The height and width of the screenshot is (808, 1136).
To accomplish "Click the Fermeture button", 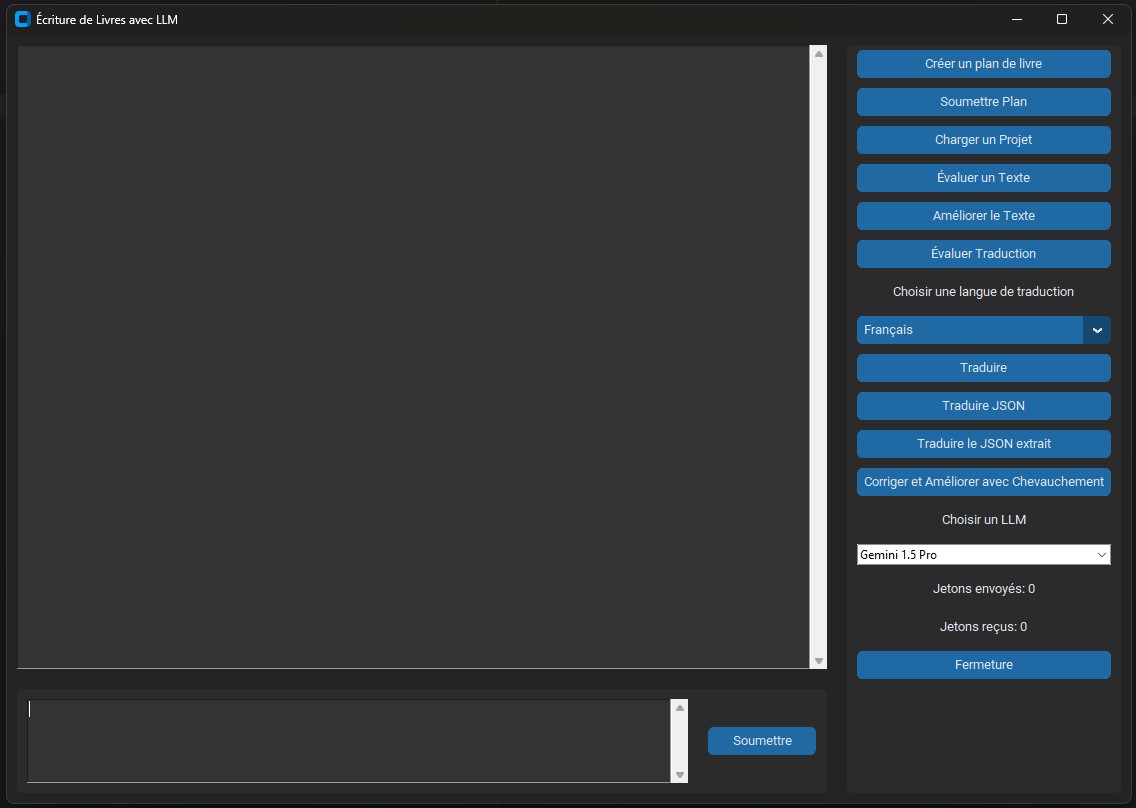I will pyautogui.click(x=983, y=665).
